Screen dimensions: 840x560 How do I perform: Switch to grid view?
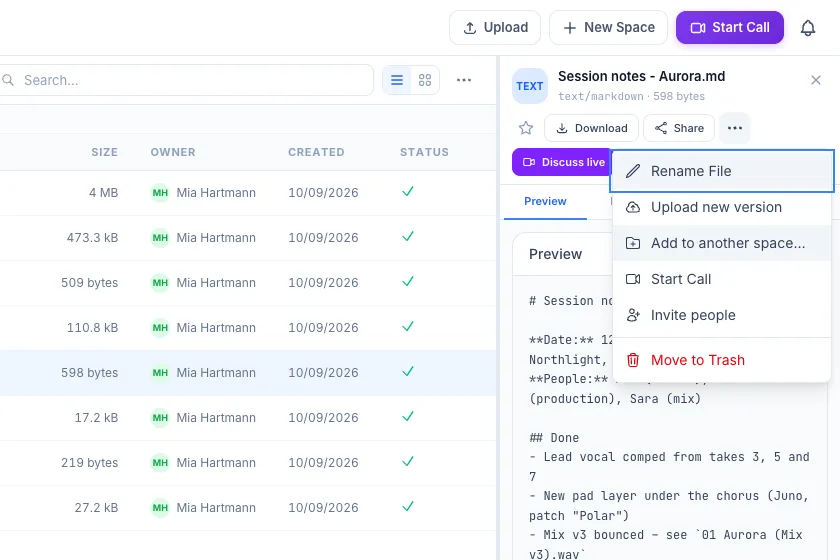[425, 80]
